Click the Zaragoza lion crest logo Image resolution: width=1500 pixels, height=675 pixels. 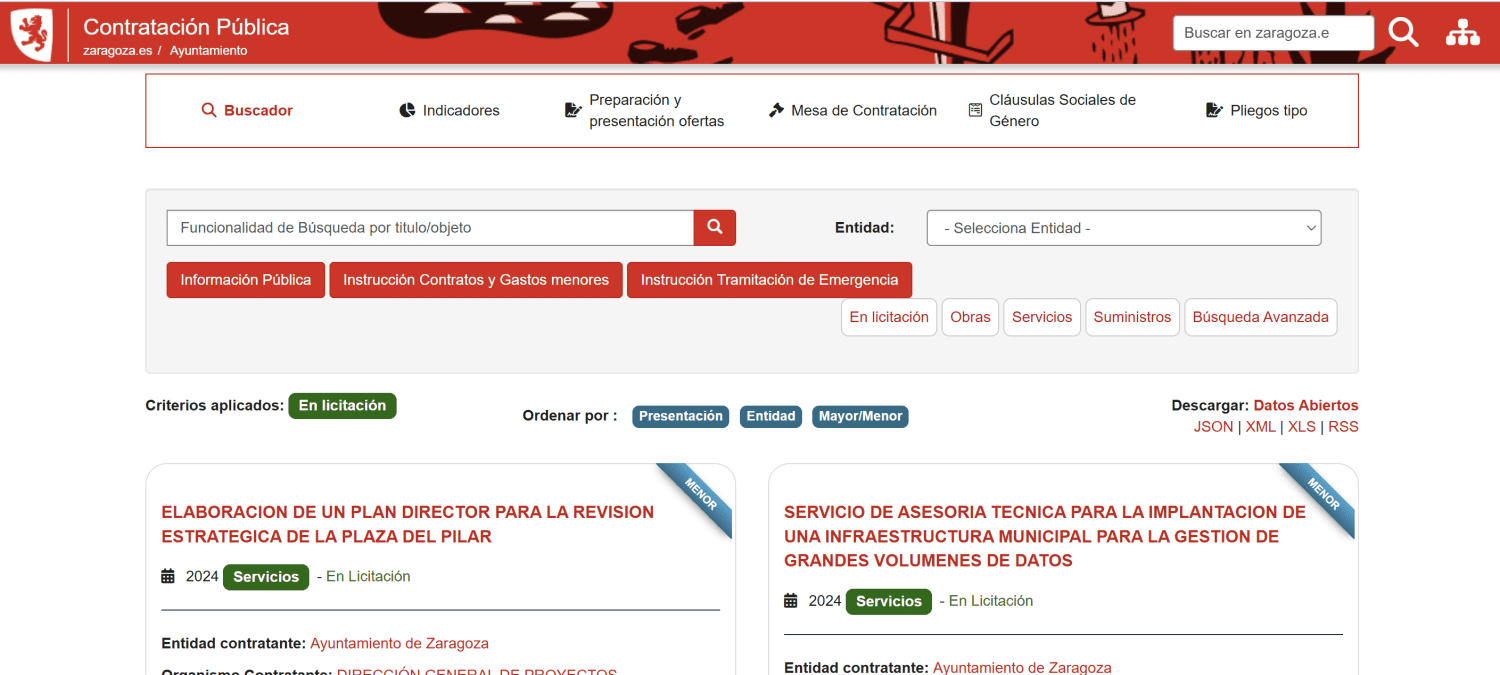click(31, 34)
